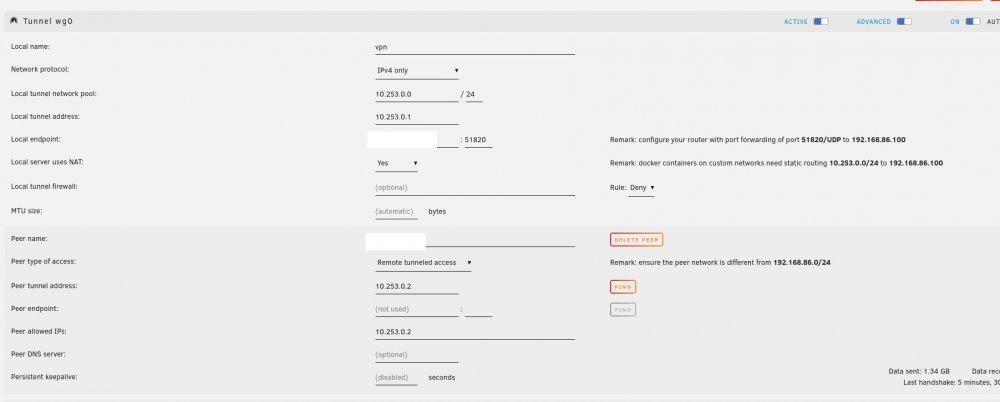Toggle the ON switch at top right
Viewport: 1000px width, 402px height.
pos(973,22)
